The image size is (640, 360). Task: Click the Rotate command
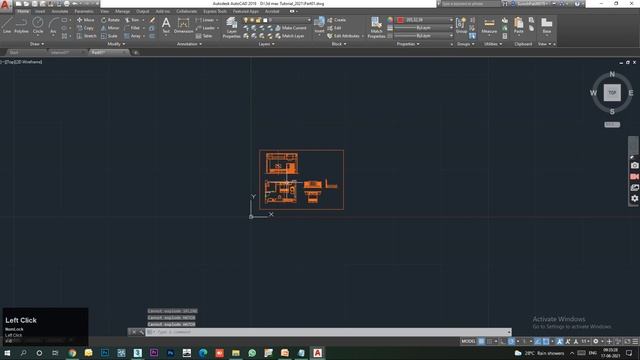[110, 20]
